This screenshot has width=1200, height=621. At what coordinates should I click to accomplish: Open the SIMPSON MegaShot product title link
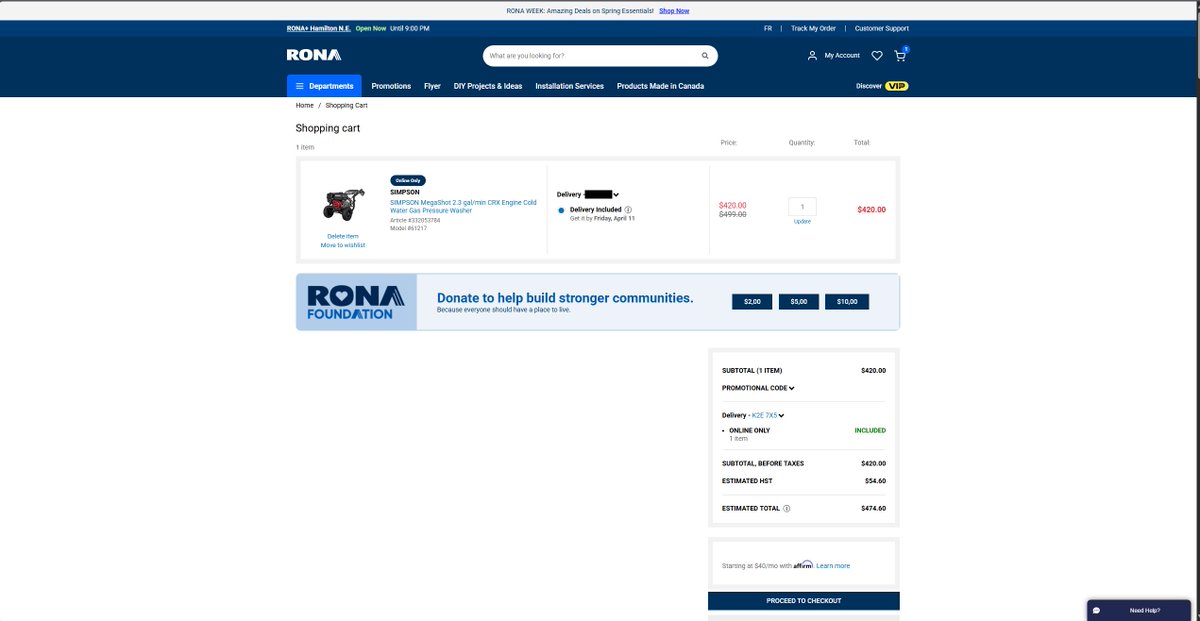tap(463, 206)
